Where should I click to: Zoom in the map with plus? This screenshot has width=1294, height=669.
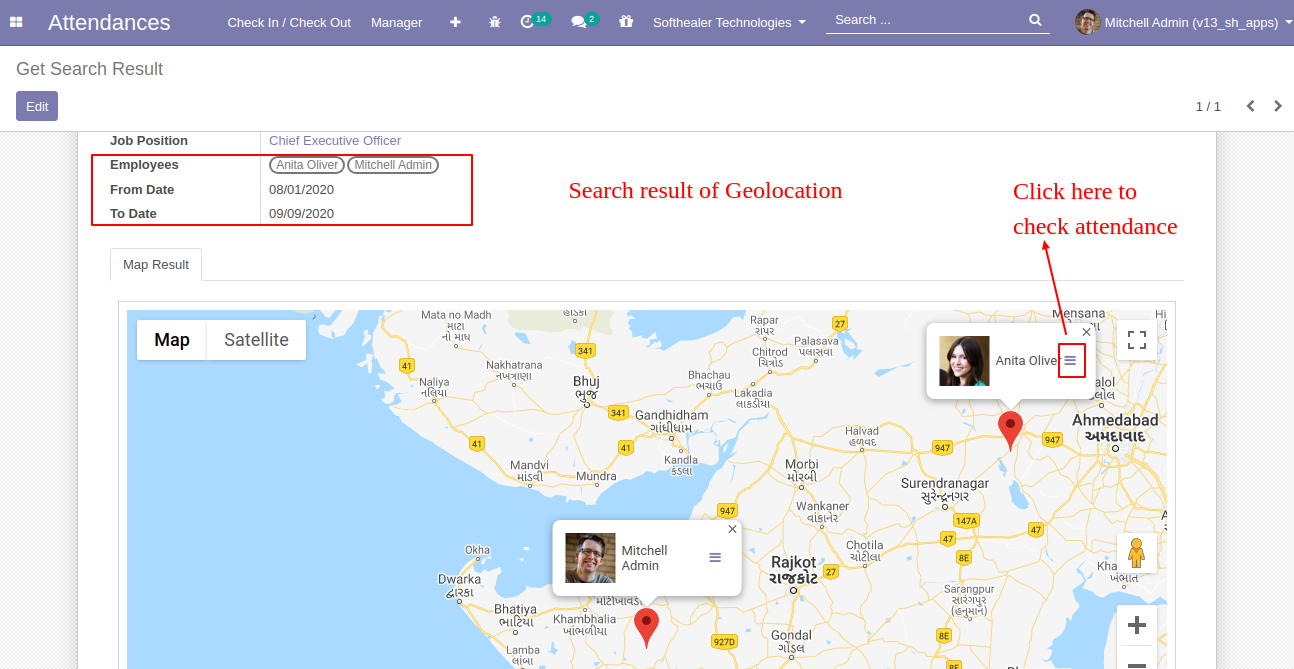click(1137, 626)
